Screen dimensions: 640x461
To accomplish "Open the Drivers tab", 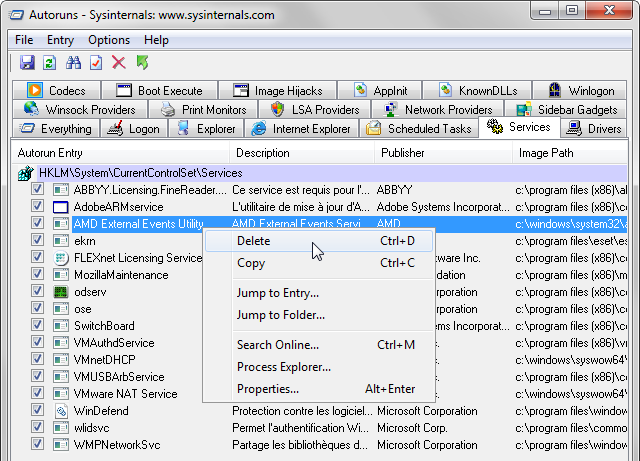I will point(593,129).
